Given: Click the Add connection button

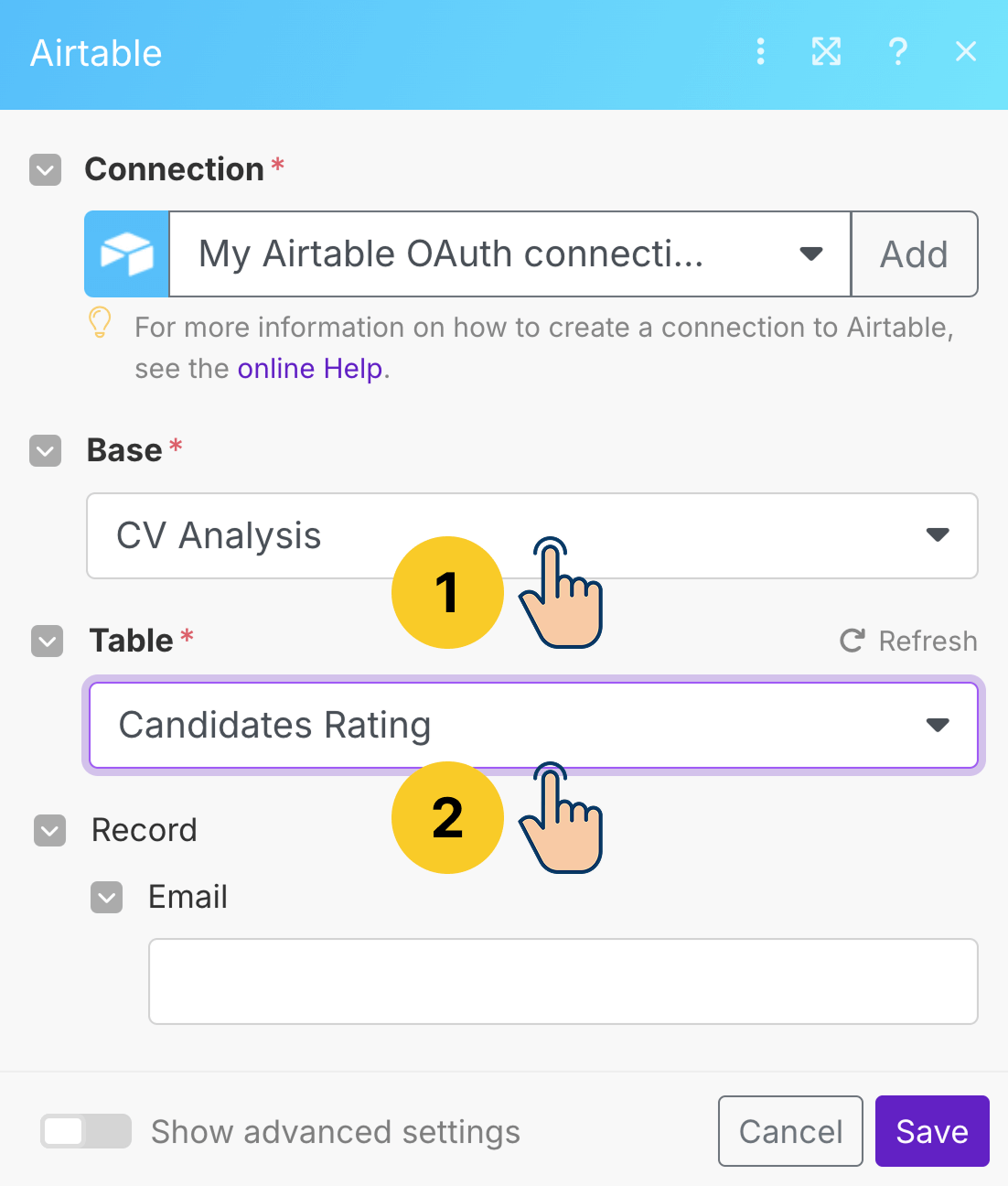Looking at the screenshot, I should click(x=914, y=254).
